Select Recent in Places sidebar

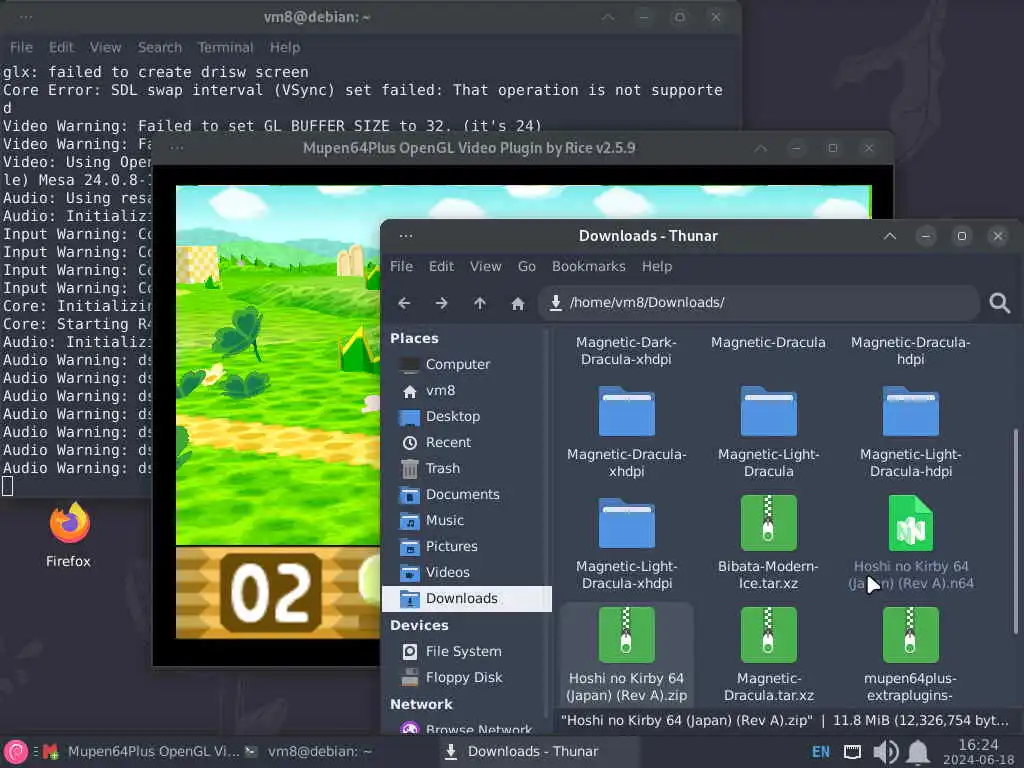tap(466, 443)
